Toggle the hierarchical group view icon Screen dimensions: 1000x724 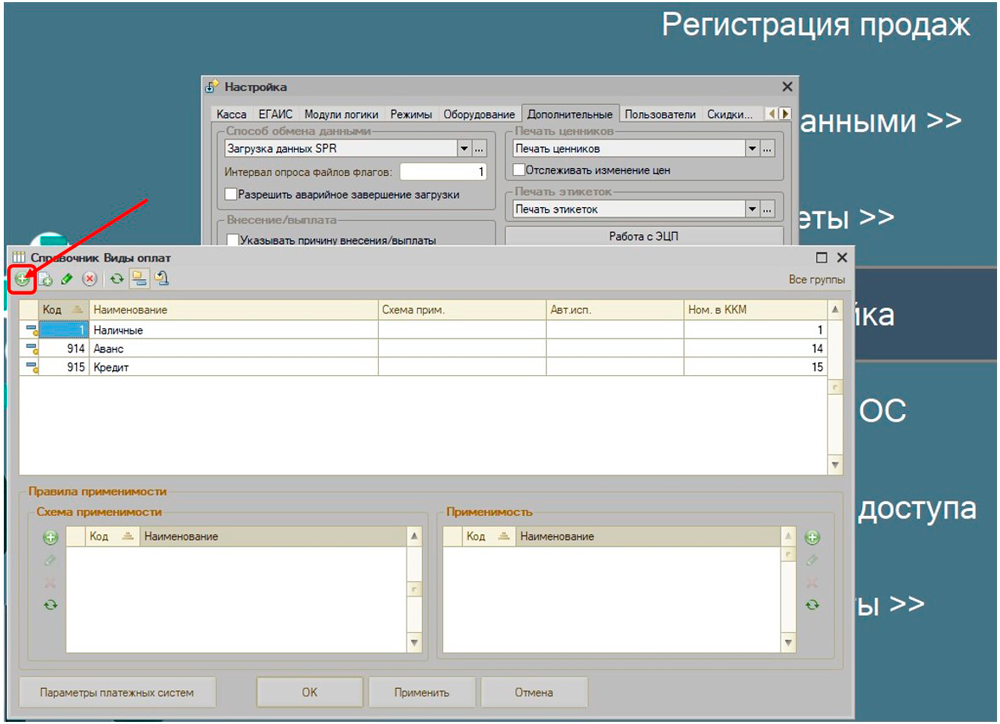pyautogui.click(x=138, y=279)
